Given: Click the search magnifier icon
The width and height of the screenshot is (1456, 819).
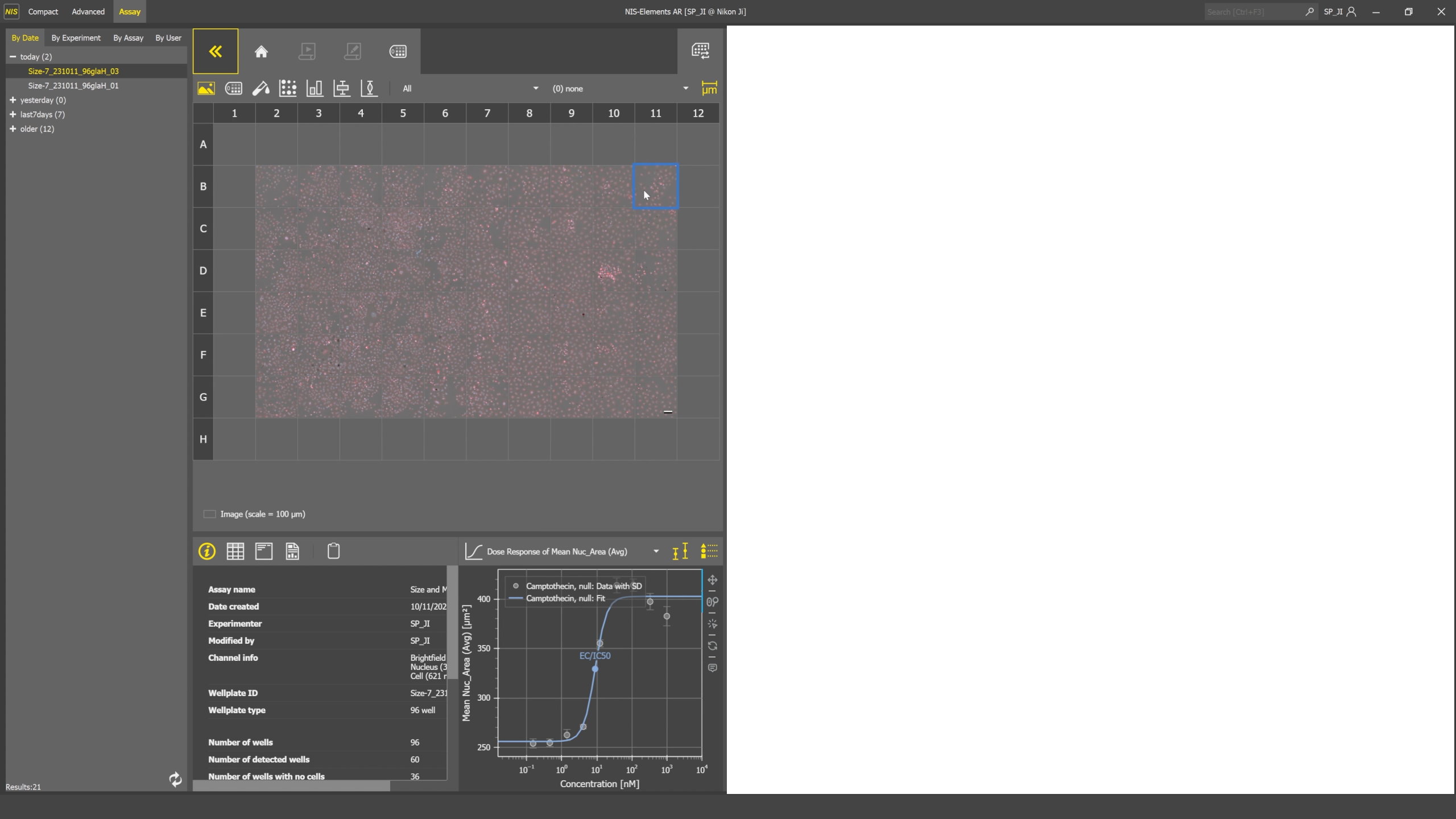Looking at the screenshot, I should tap(1309, 11).
